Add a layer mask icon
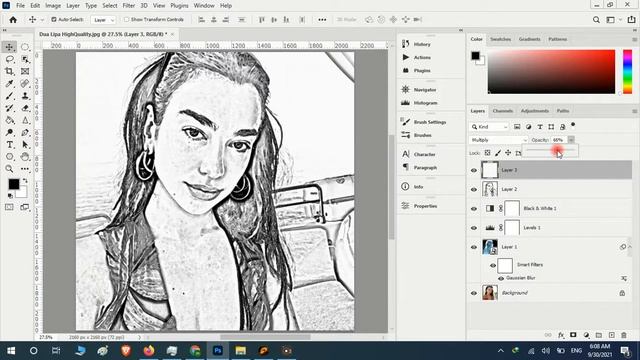Screen dimensions: 640x360 (573, 335)
